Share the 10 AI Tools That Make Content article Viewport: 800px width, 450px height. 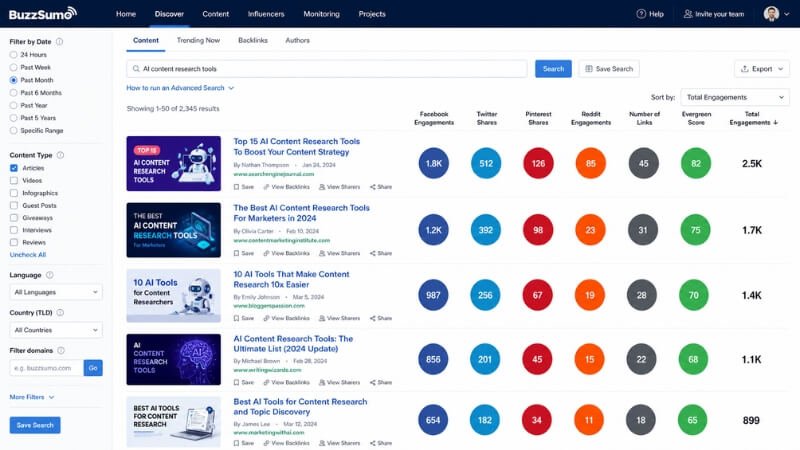[x=381, y=318]
